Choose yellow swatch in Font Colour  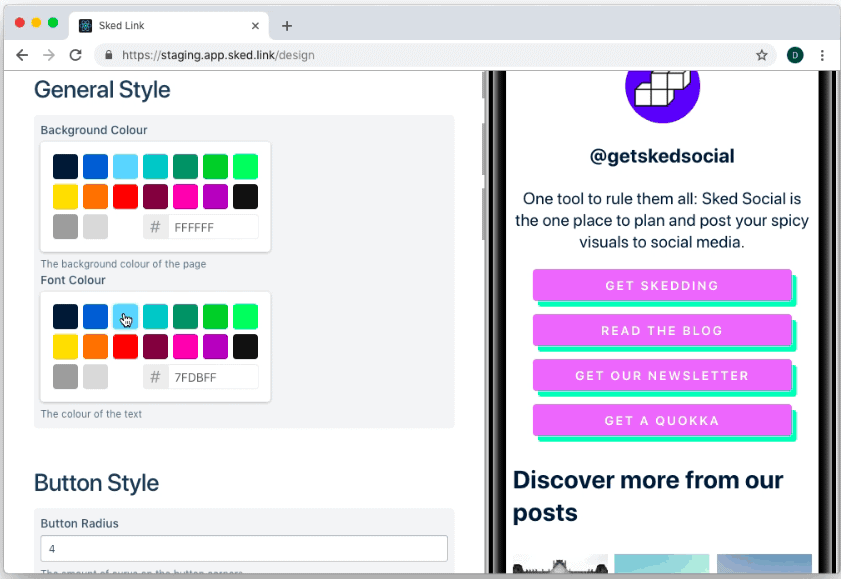pos(65,347)
